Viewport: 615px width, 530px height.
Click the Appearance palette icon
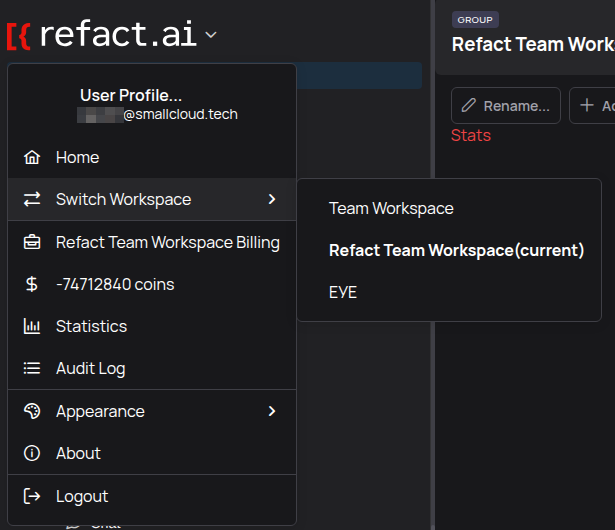click(x=32, y=411)
